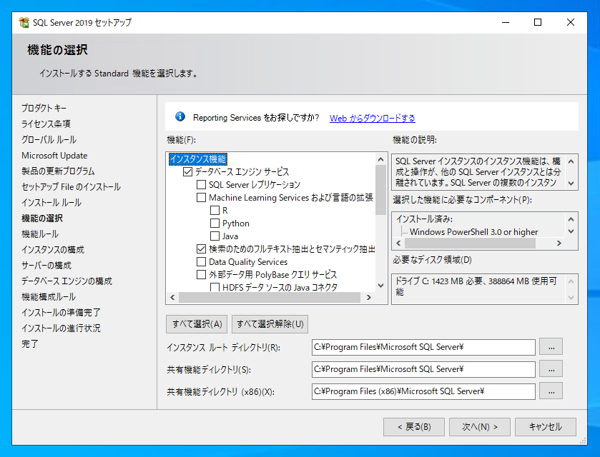Close the SQL Server setup window
Image resolution: width=600 pixels, height=457 pixels.
click(x=570, y=23)
